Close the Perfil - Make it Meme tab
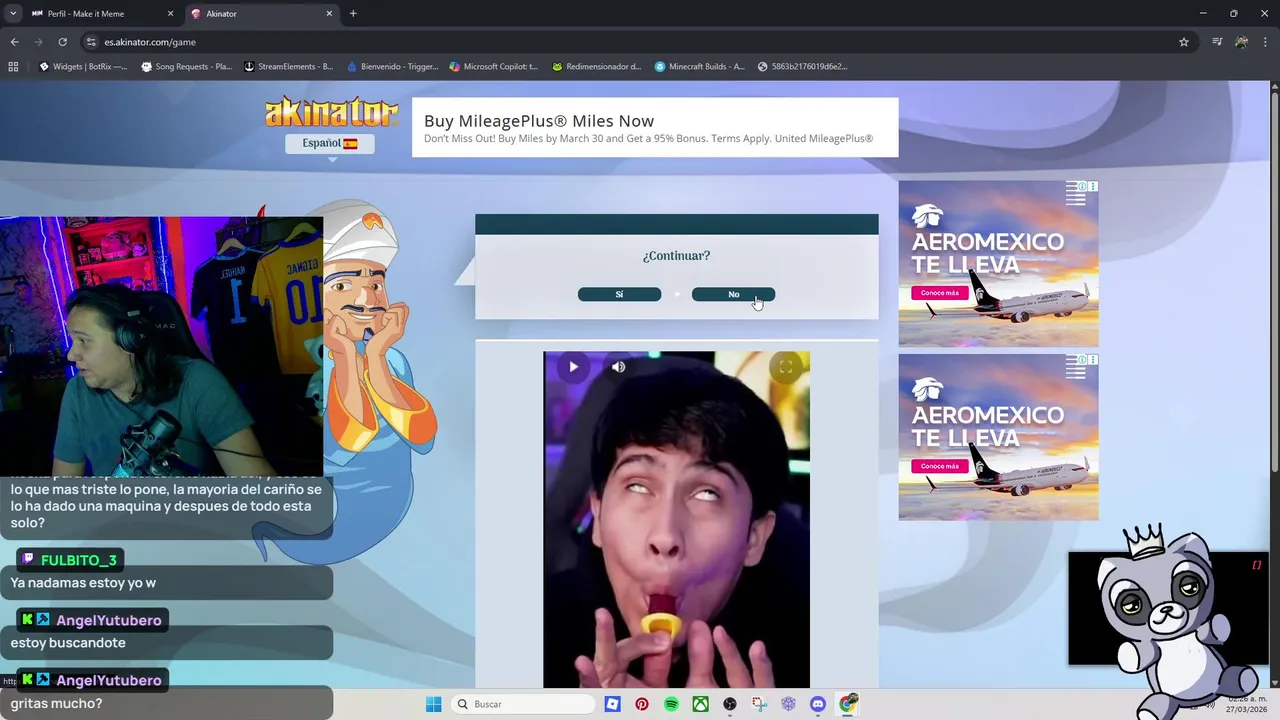1280x720 pixels. [170, 14]
